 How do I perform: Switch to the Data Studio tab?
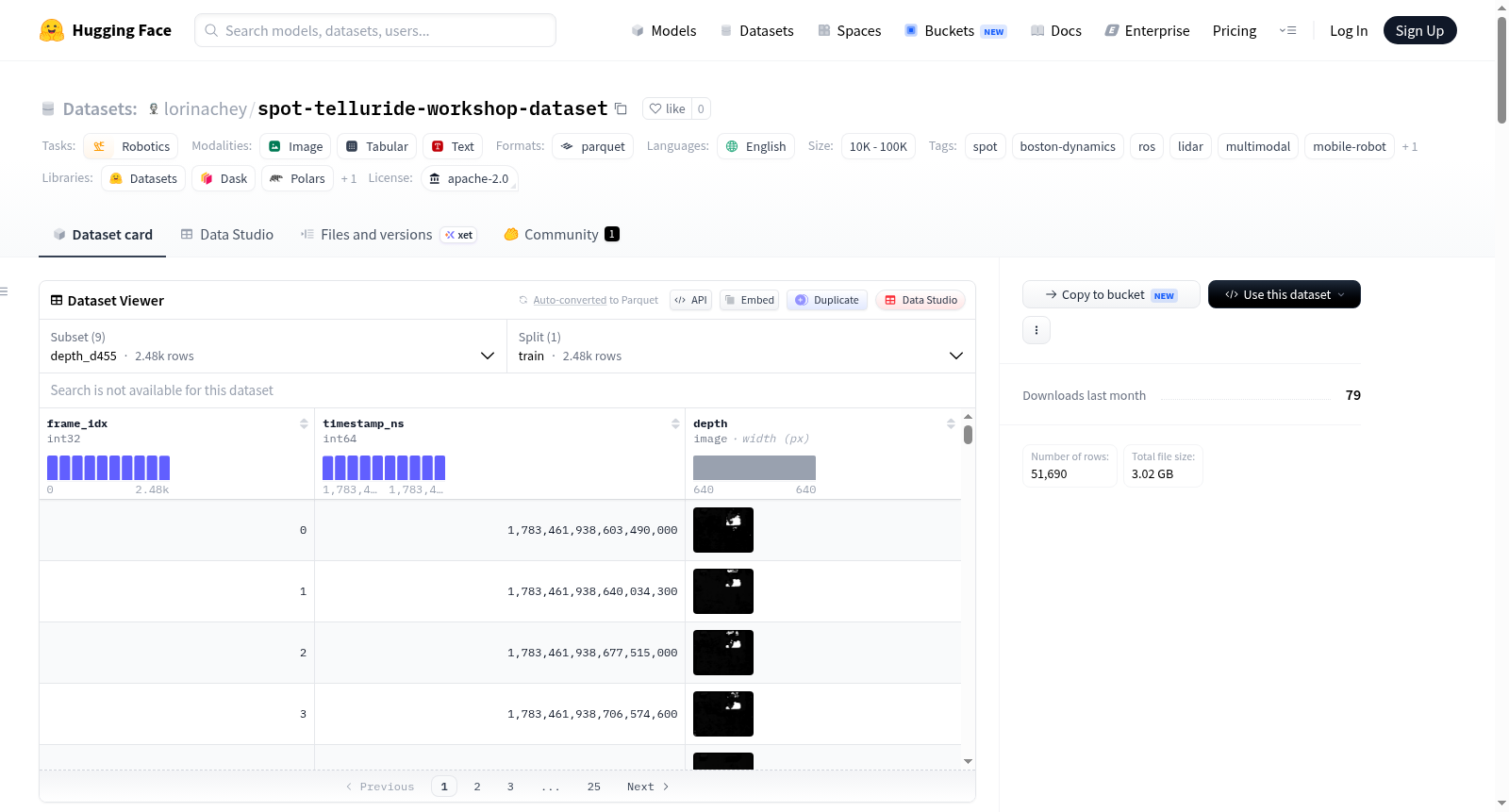[x=227, y=235]
